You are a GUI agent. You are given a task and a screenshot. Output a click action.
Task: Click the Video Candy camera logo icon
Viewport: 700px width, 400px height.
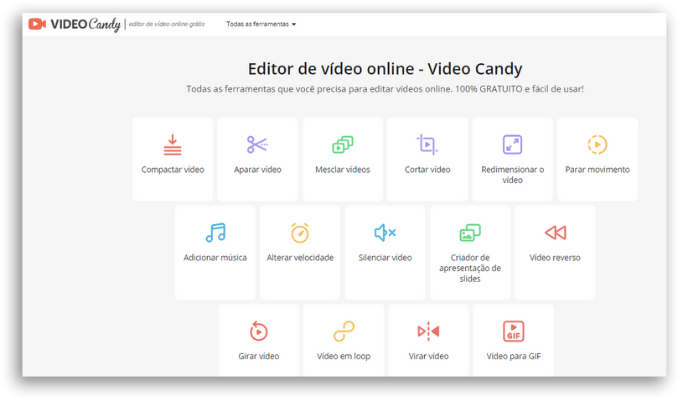pyautogui.click(x=37, y=24)
